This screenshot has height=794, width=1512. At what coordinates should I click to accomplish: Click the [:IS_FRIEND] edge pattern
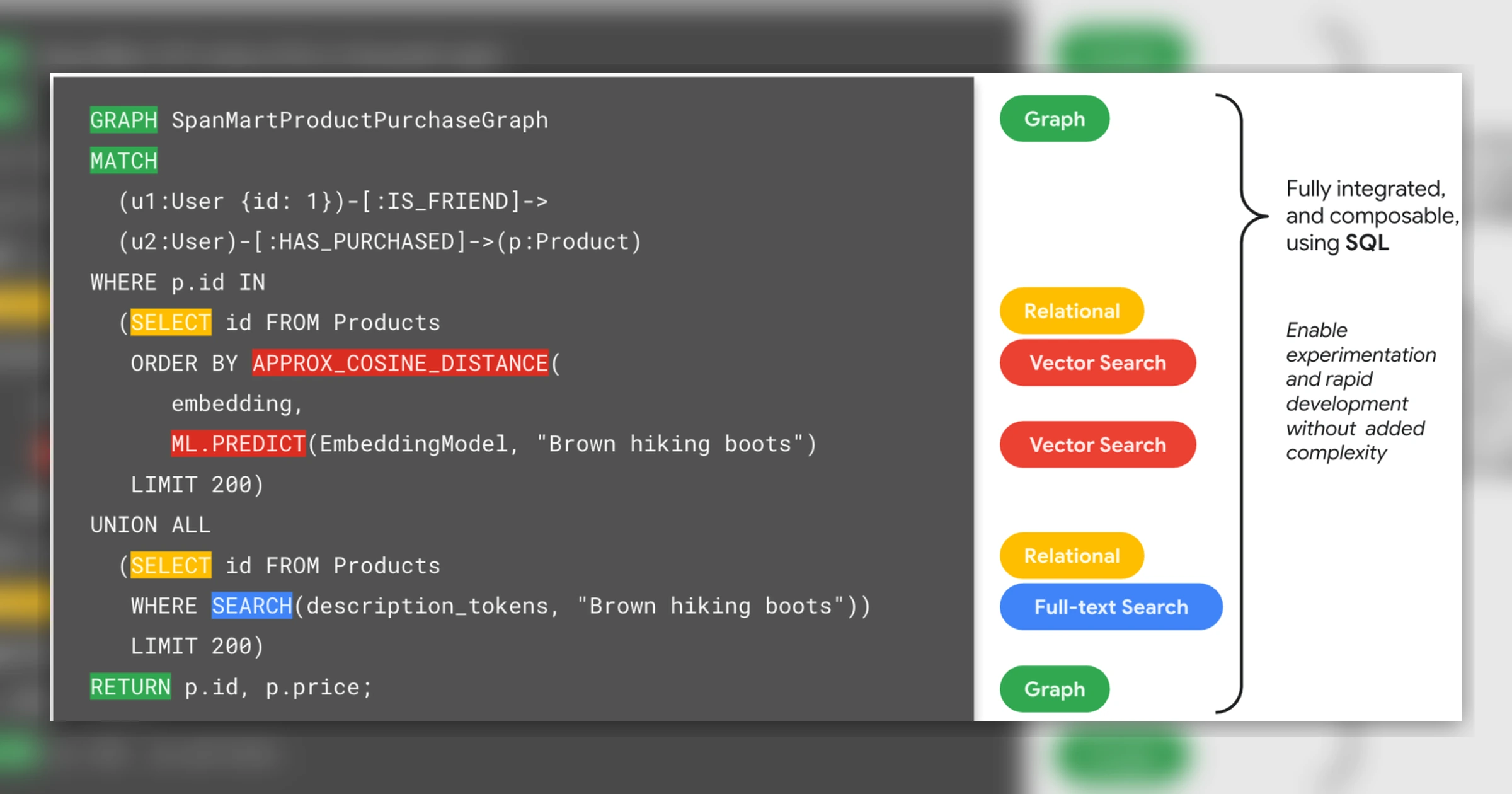coord(441,201)
